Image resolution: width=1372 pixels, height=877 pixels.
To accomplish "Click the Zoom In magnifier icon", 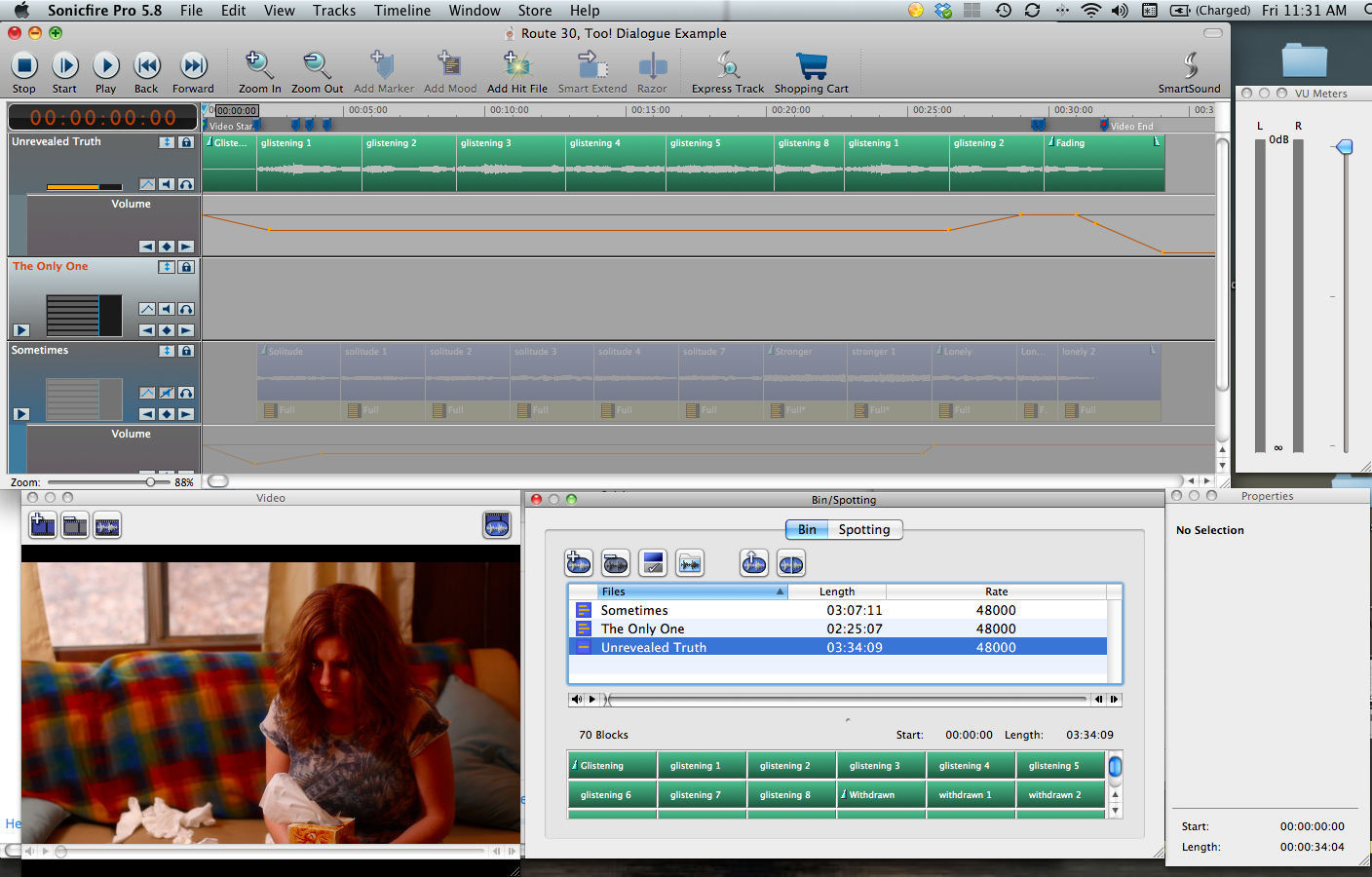I will 258,65.
